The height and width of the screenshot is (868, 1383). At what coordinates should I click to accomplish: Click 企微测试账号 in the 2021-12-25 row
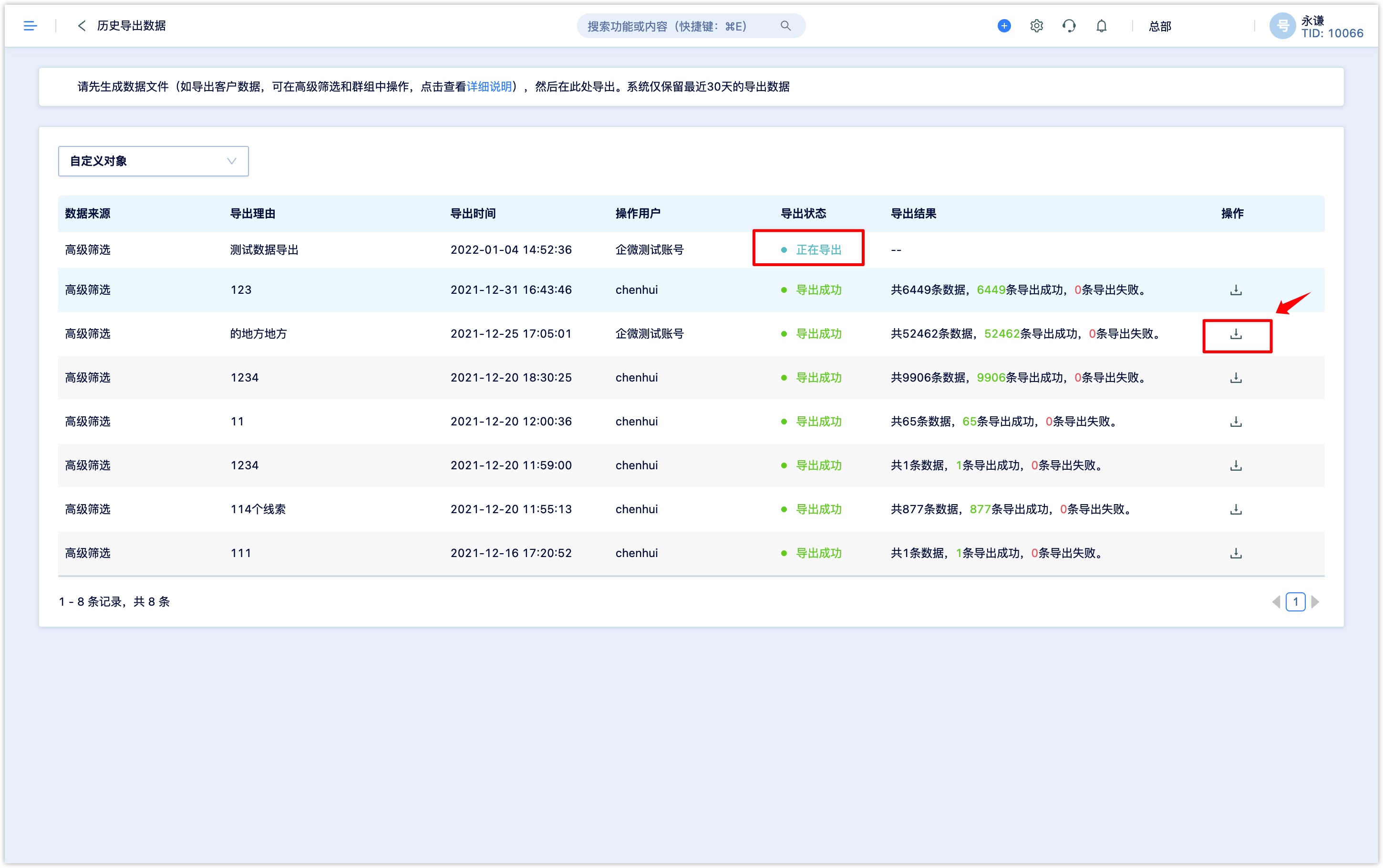[650, 333]
